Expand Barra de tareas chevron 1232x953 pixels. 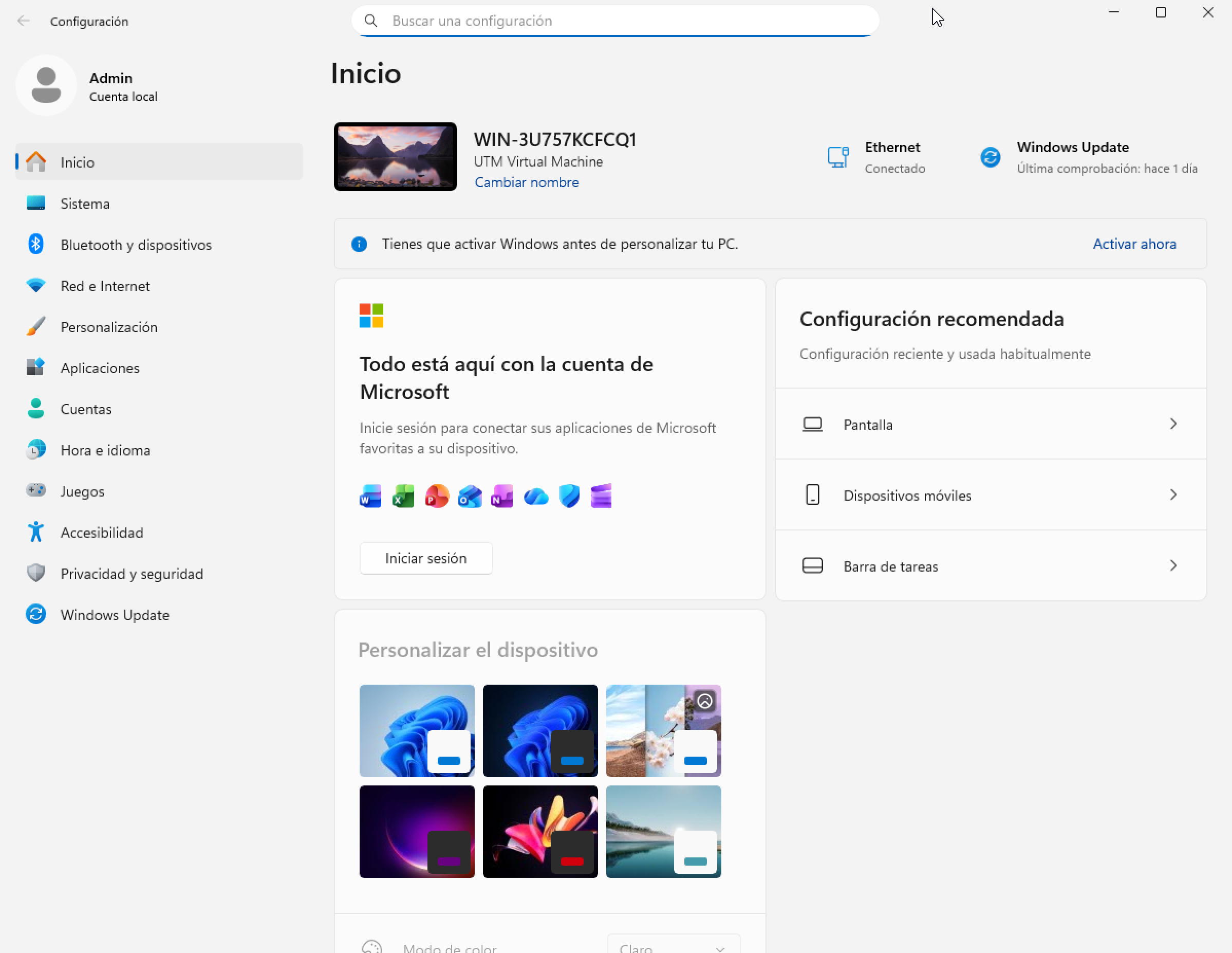[1173, 566]
